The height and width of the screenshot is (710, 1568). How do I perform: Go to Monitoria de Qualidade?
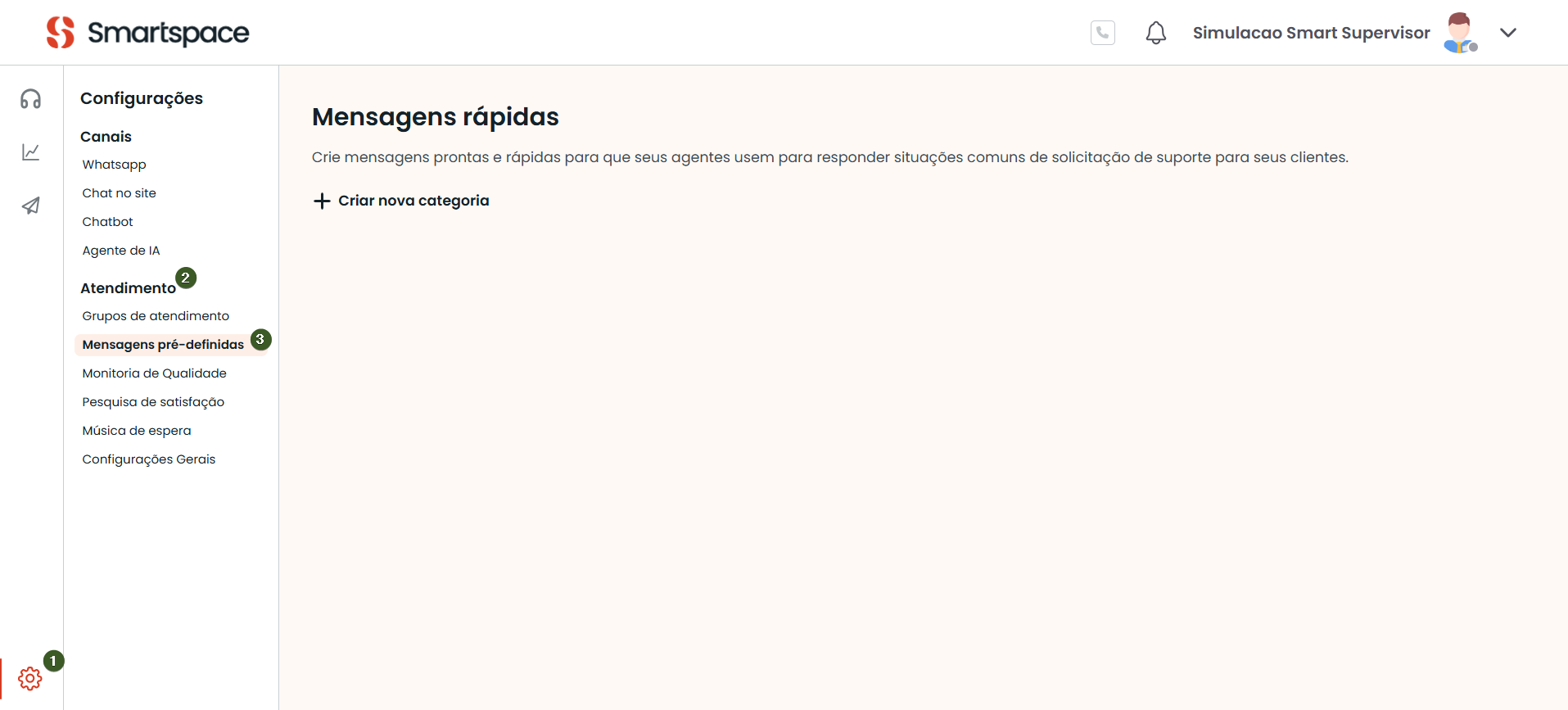click(x=154, y=373)
